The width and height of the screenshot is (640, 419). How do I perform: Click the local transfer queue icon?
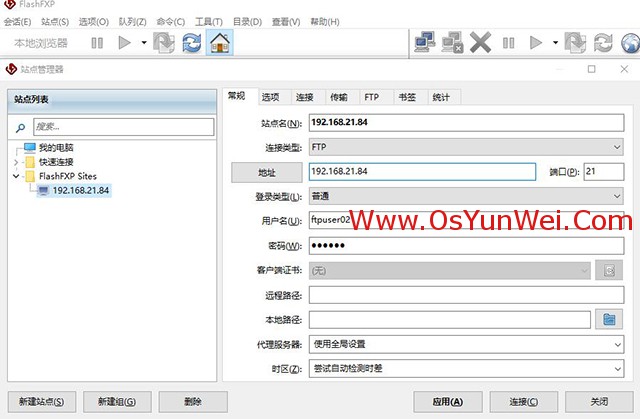164,42
